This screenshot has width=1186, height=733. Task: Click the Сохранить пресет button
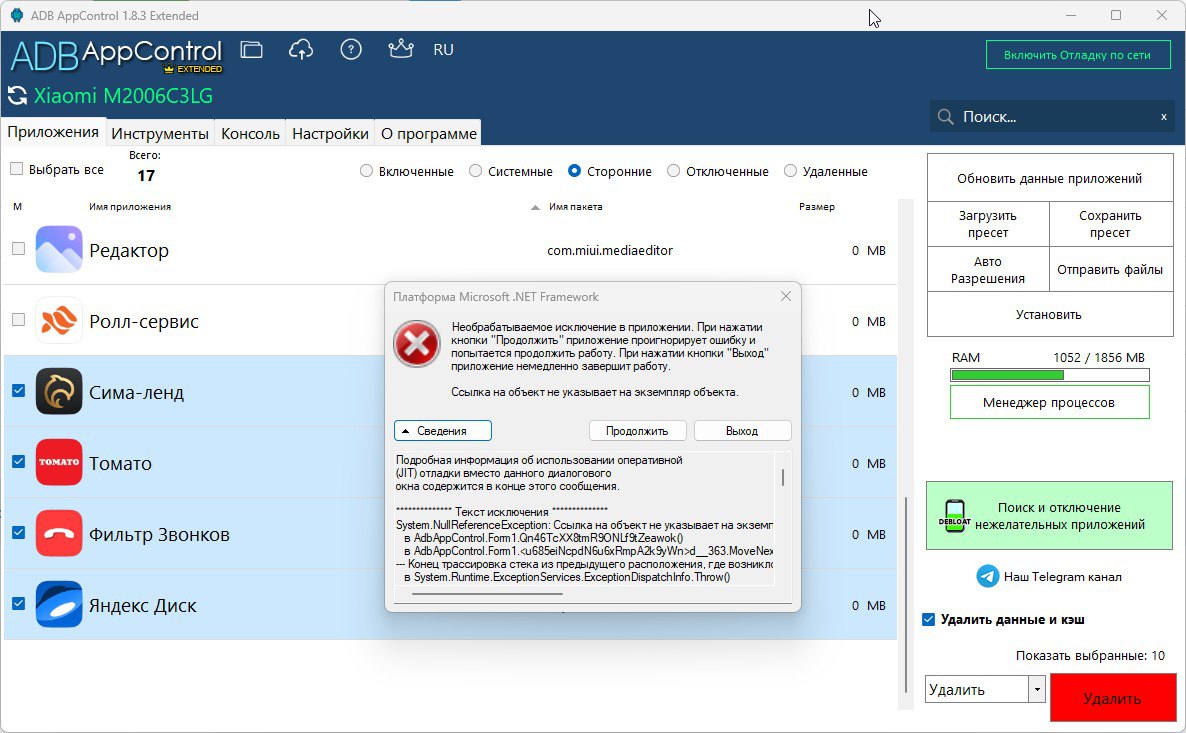click(1110, 224)
